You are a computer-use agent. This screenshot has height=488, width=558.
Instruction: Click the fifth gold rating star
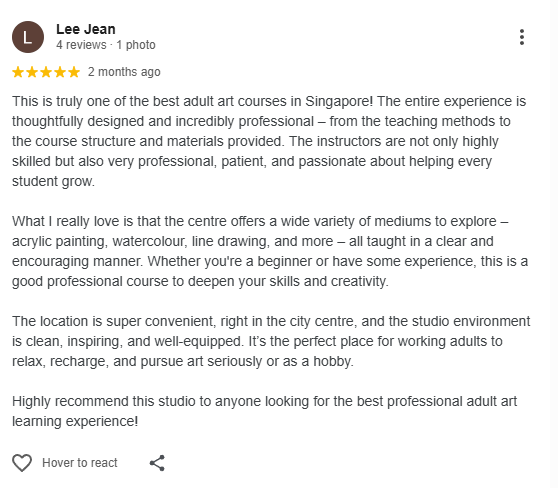(x=74, y=72)
